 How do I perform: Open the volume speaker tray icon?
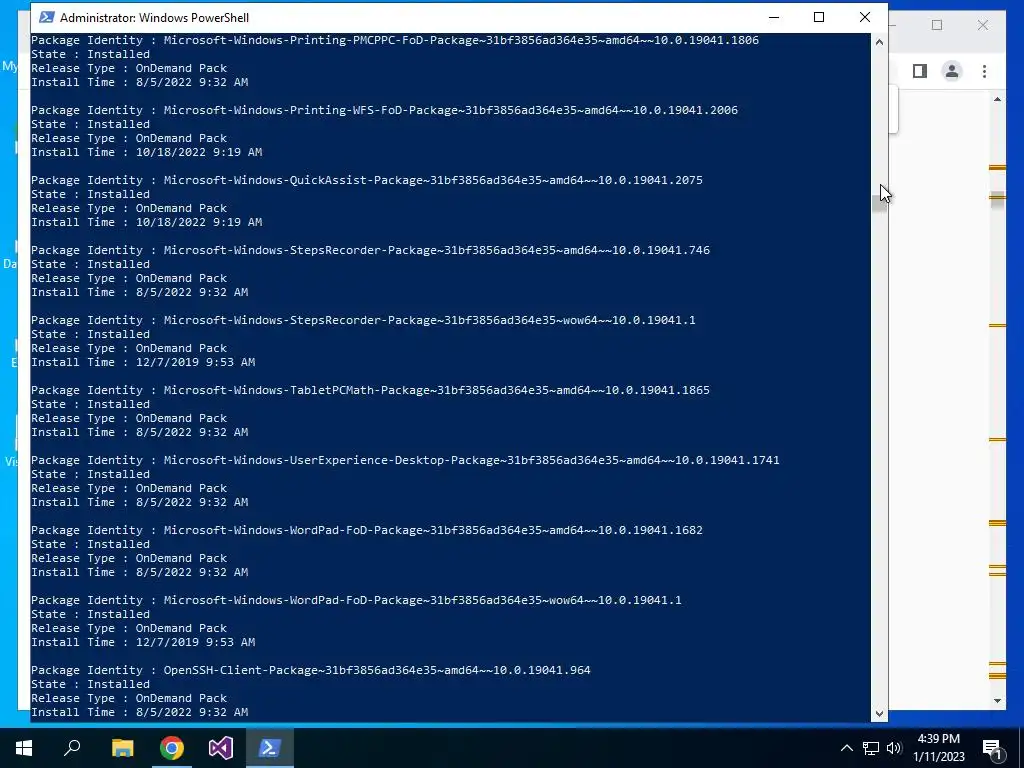tap(894, 748)
